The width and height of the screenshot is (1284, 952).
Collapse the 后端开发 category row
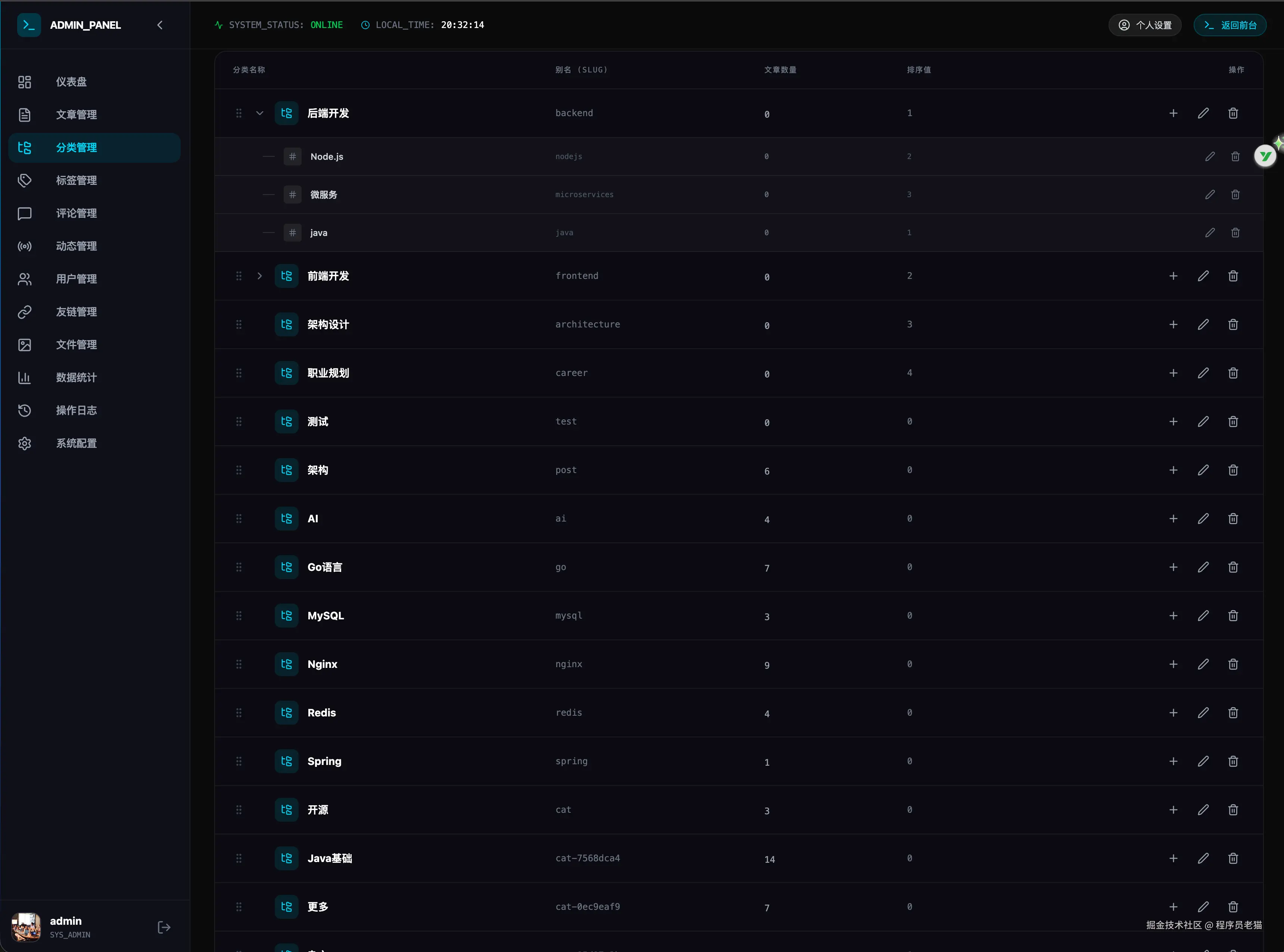[x=260, y=113]
